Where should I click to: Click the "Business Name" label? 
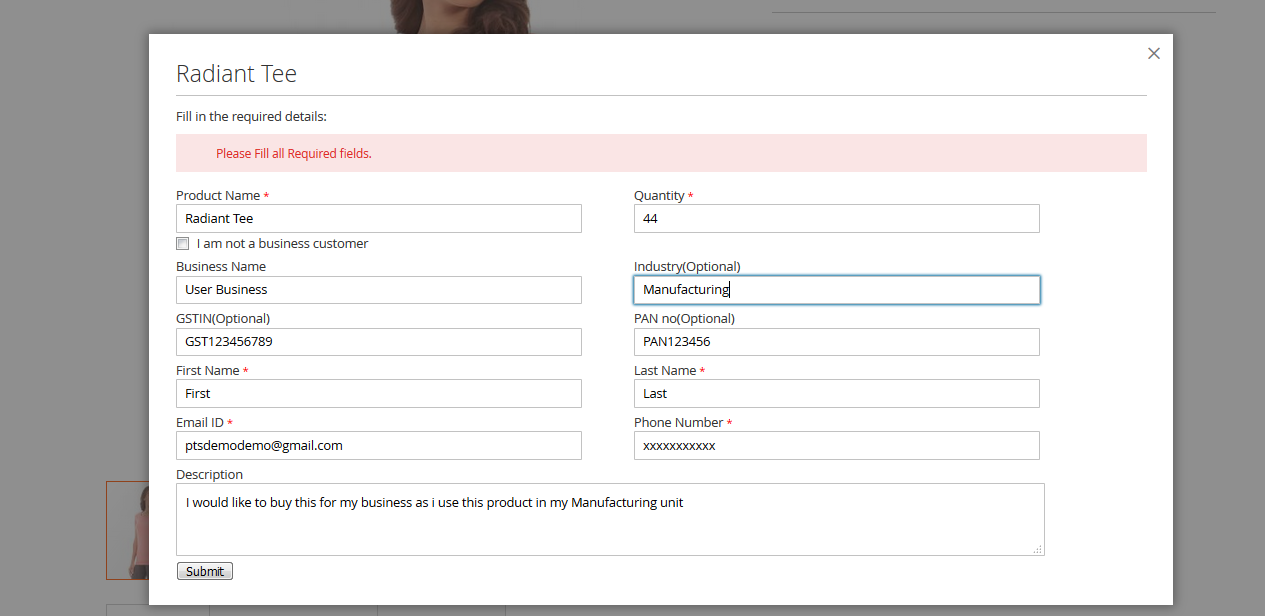(x=221, y=267)
